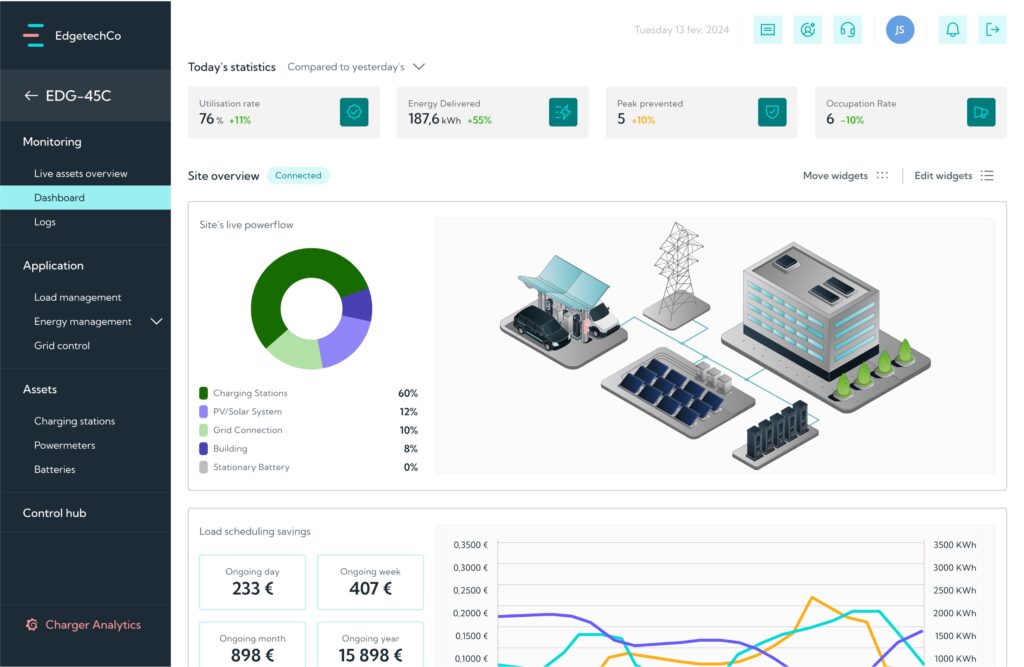Go back using the EDG-45C arrow

pyautogui.click(x=31, y=96)
